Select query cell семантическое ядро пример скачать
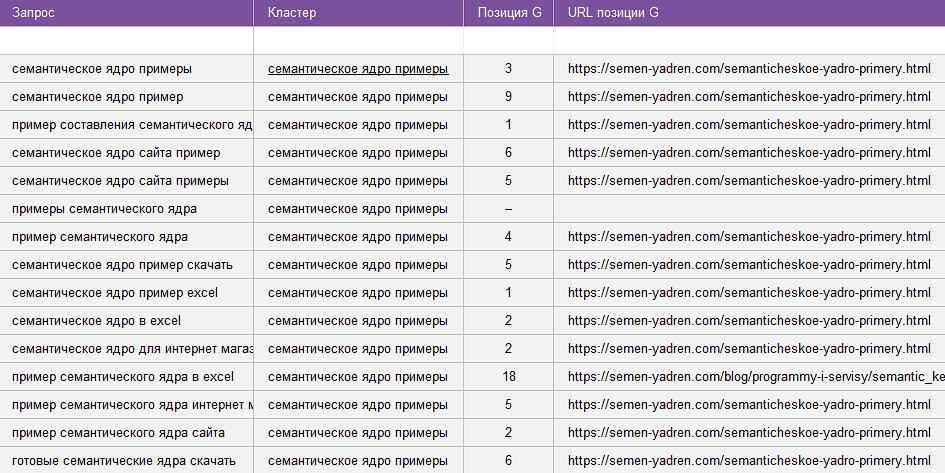This screenshot has width=945, height=473. (122, 265)
